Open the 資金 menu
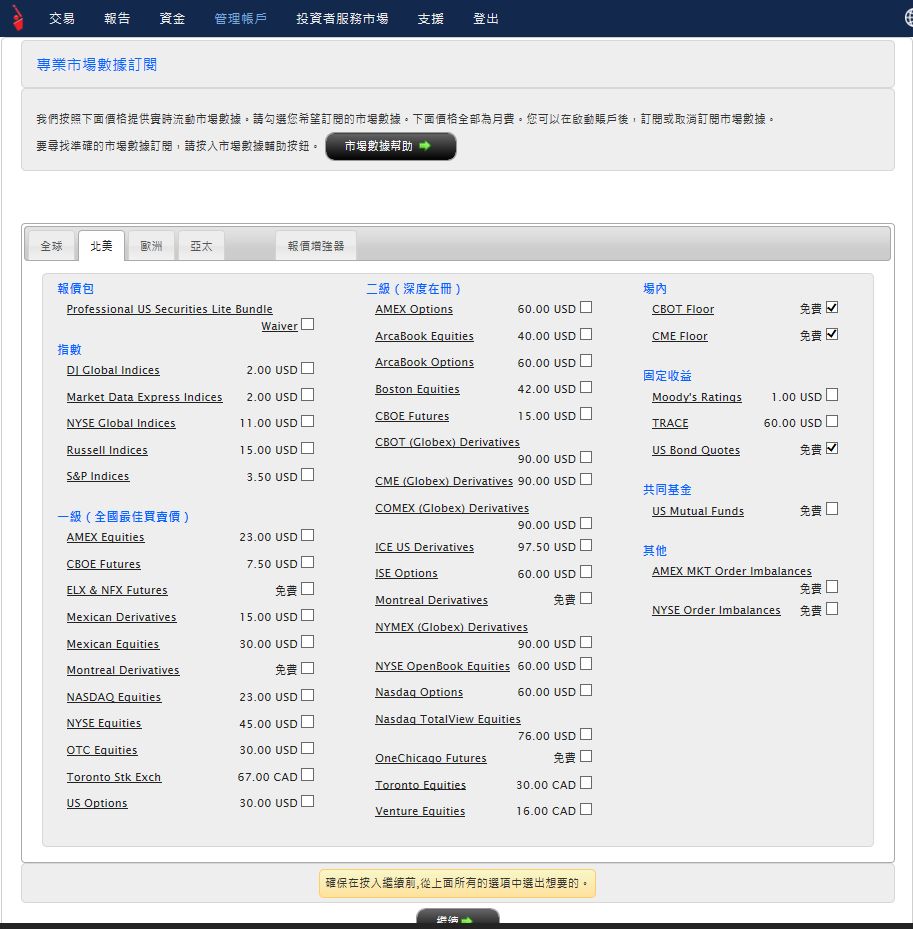This screenshot has height=929, width=913. pos(172,18)
